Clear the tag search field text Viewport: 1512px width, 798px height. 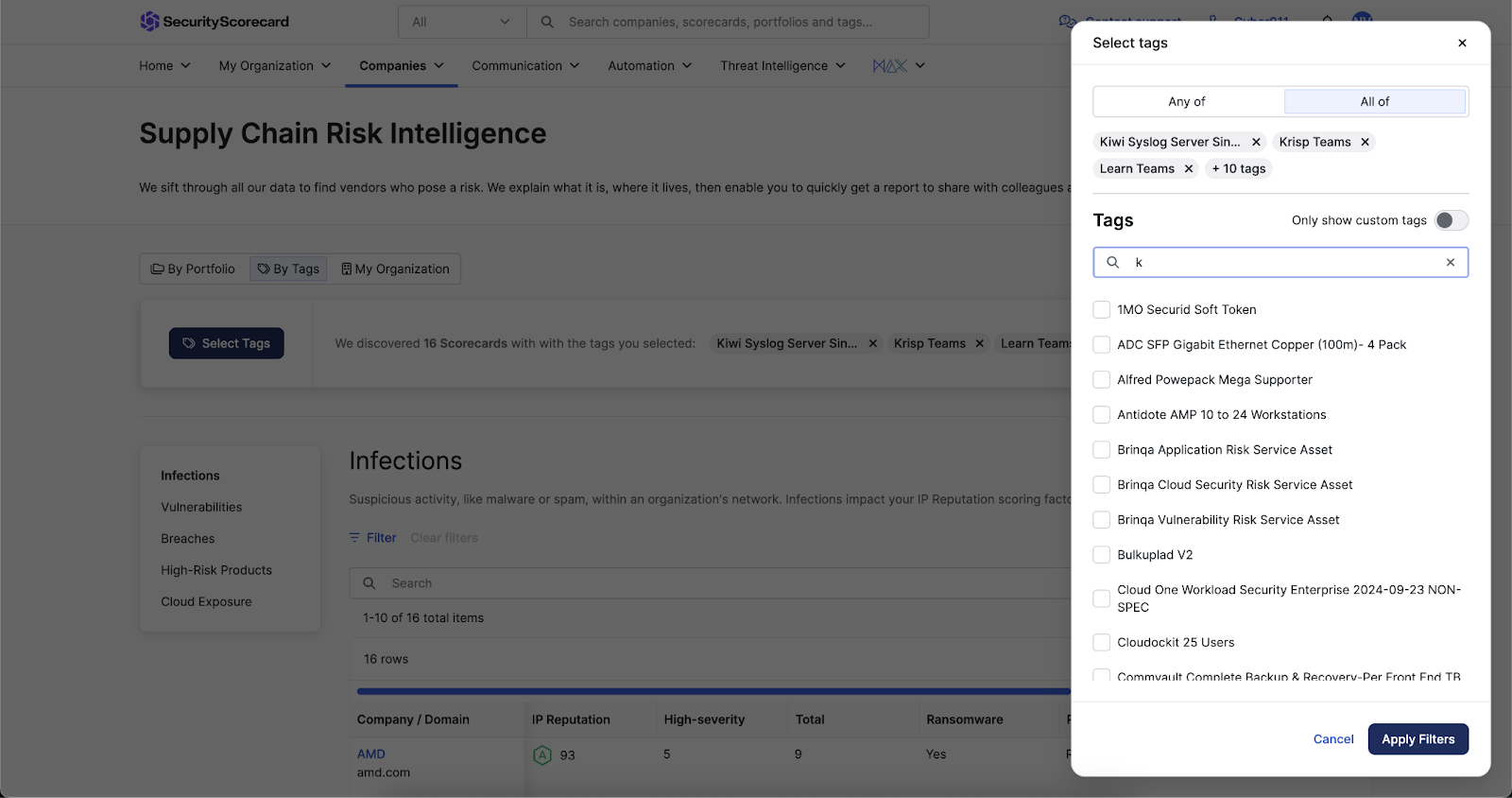click(1451, 262)
